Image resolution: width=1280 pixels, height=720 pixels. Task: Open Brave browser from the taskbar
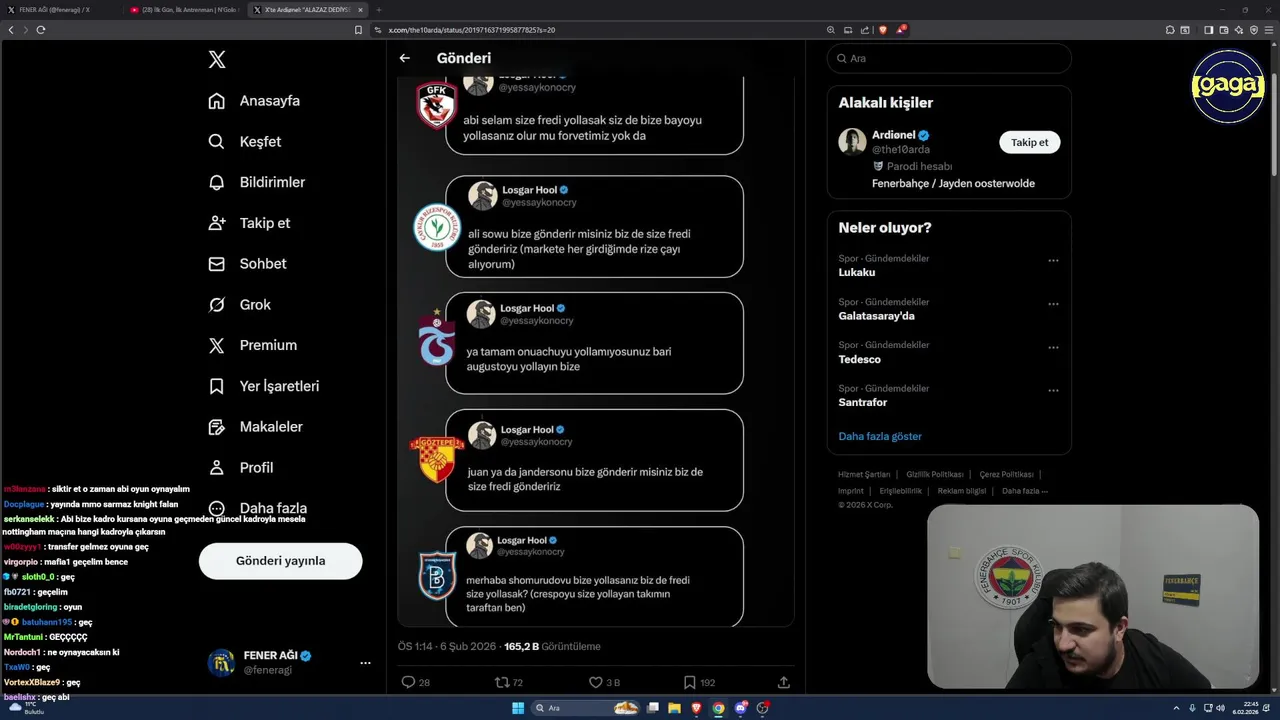[696, 708]
